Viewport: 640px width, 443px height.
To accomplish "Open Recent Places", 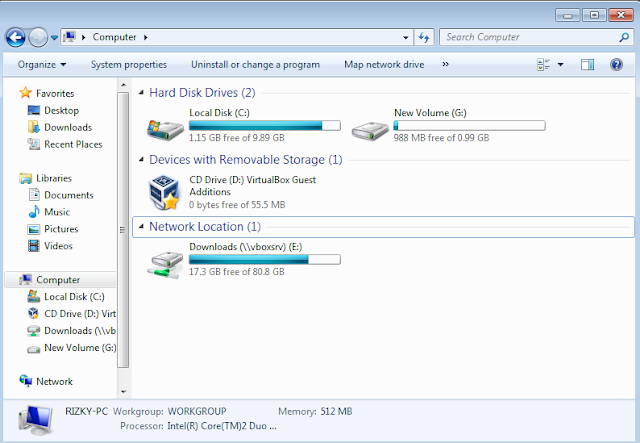I will pos(73,144).
